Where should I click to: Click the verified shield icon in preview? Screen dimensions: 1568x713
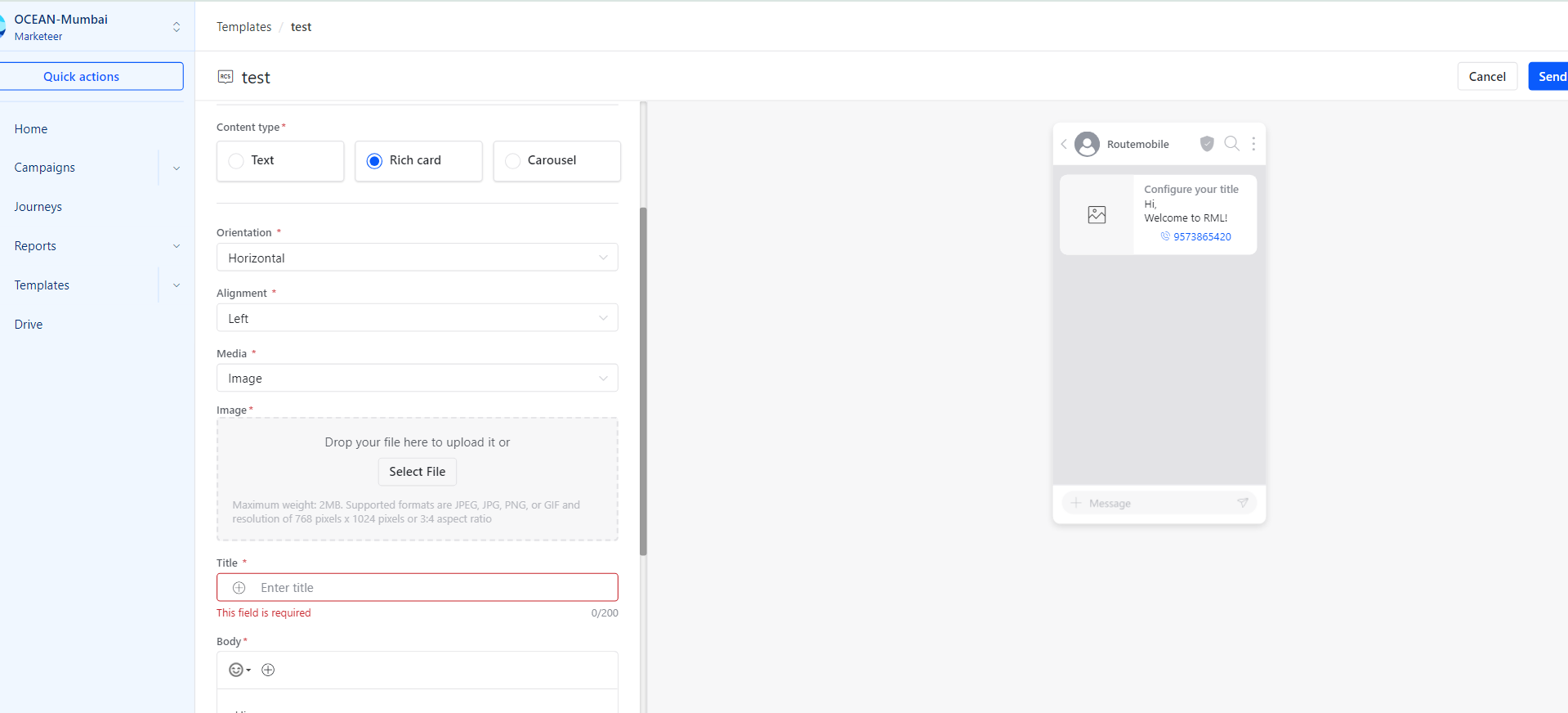[x=1207, y=144]
